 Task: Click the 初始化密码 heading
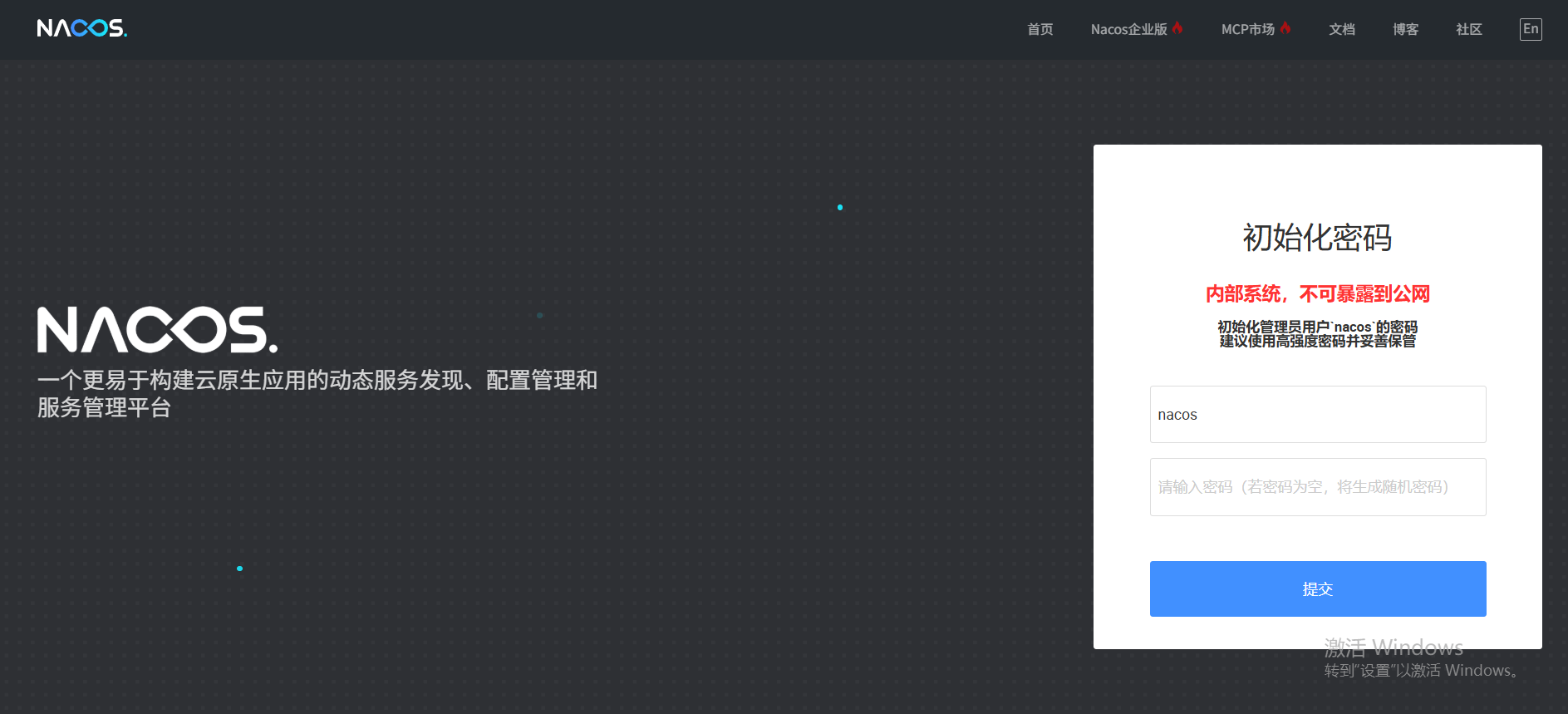pyautogui.click(x=1317, y=238)
